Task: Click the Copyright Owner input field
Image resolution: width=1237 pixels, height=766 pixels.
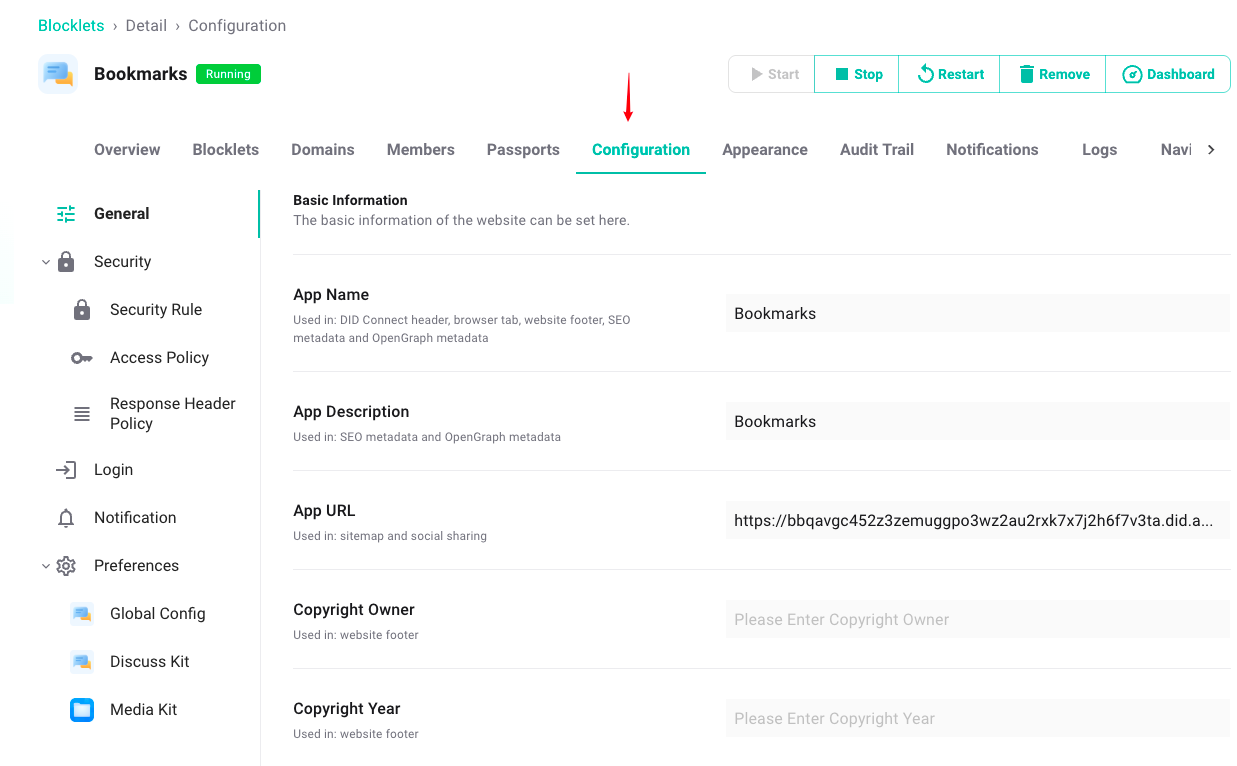Action: coord(977,619)
